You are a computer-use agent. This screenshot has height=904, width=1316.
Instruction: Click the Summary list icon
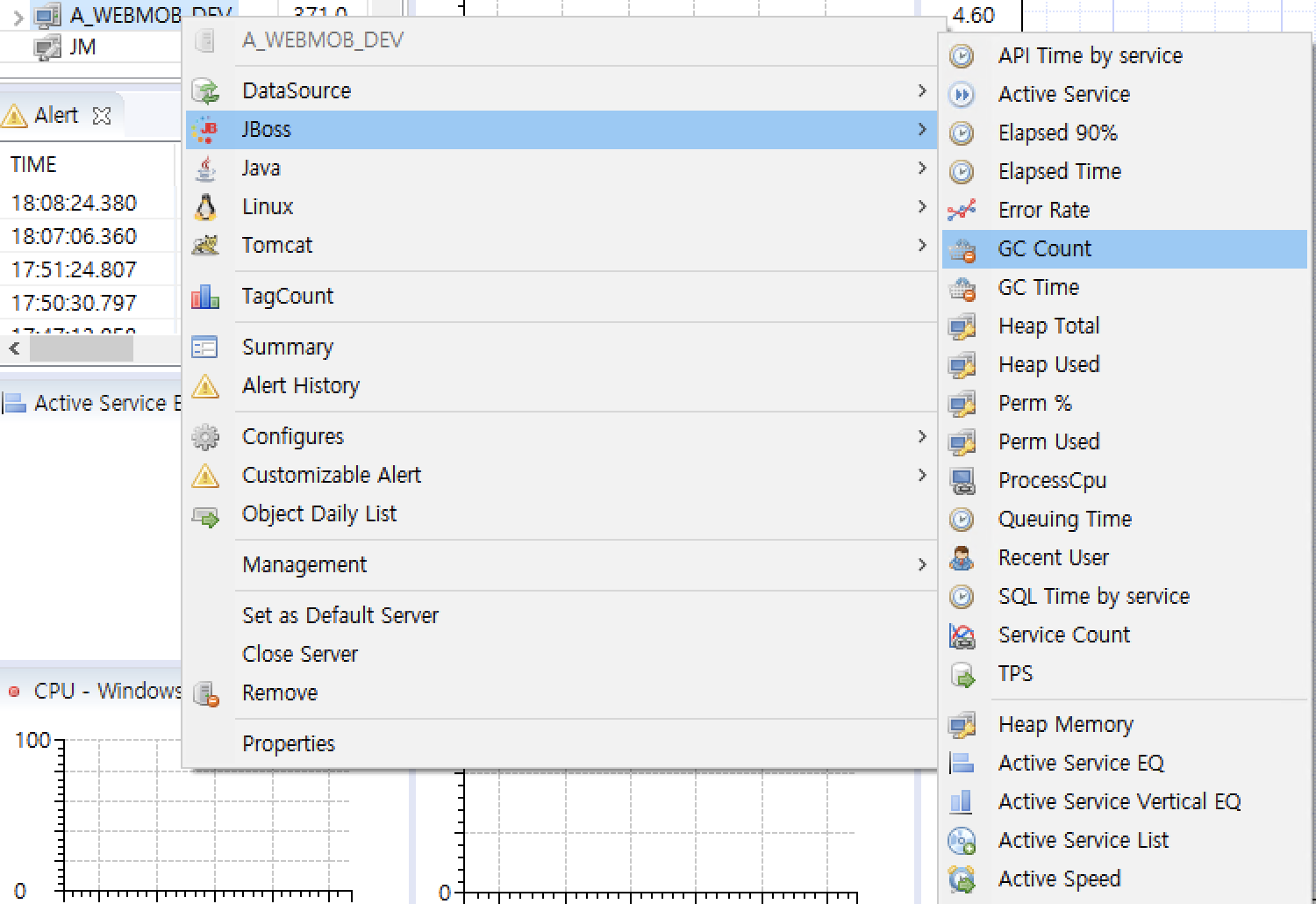pos(205,347)
